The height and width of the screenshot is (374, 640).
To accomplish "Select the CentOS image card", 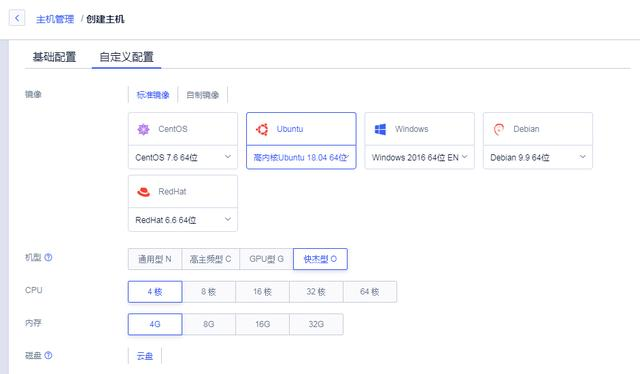I will 183,129.
